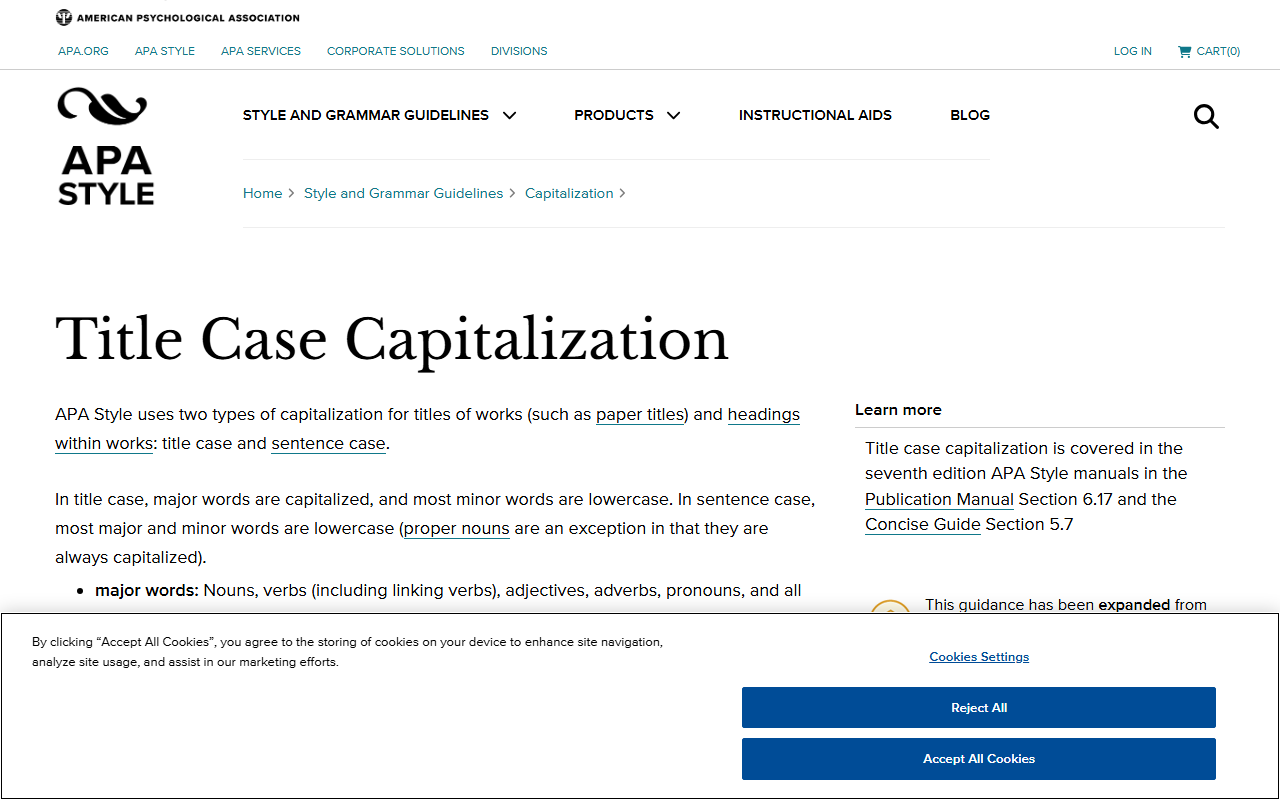
Task: Open APA.ORG top link
Action: (x=83, y=51)
